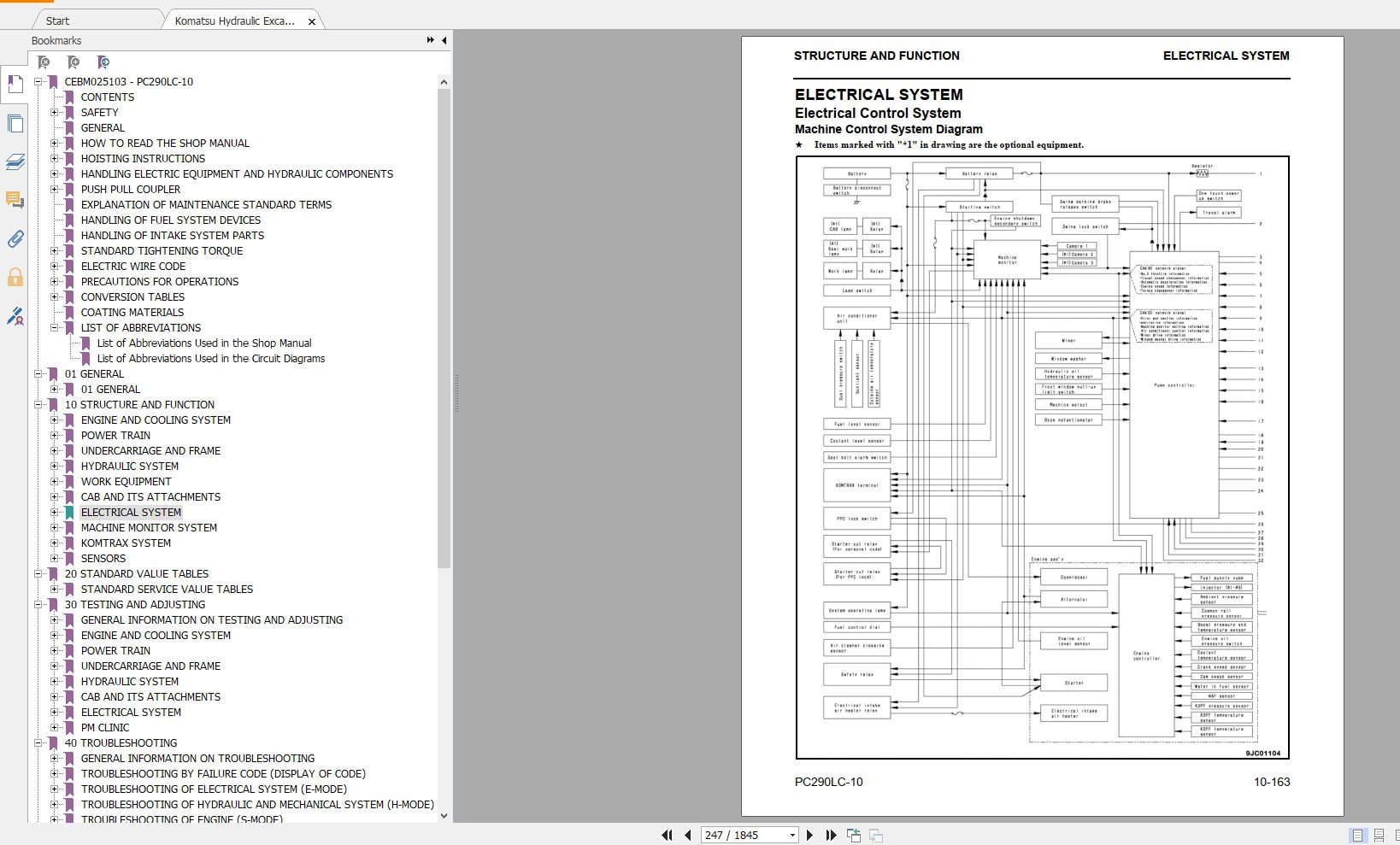Click the bookmark icon beside KOMTRAX SYSTEM
This screenshot has height=845, width=1400.
point(69,543)
